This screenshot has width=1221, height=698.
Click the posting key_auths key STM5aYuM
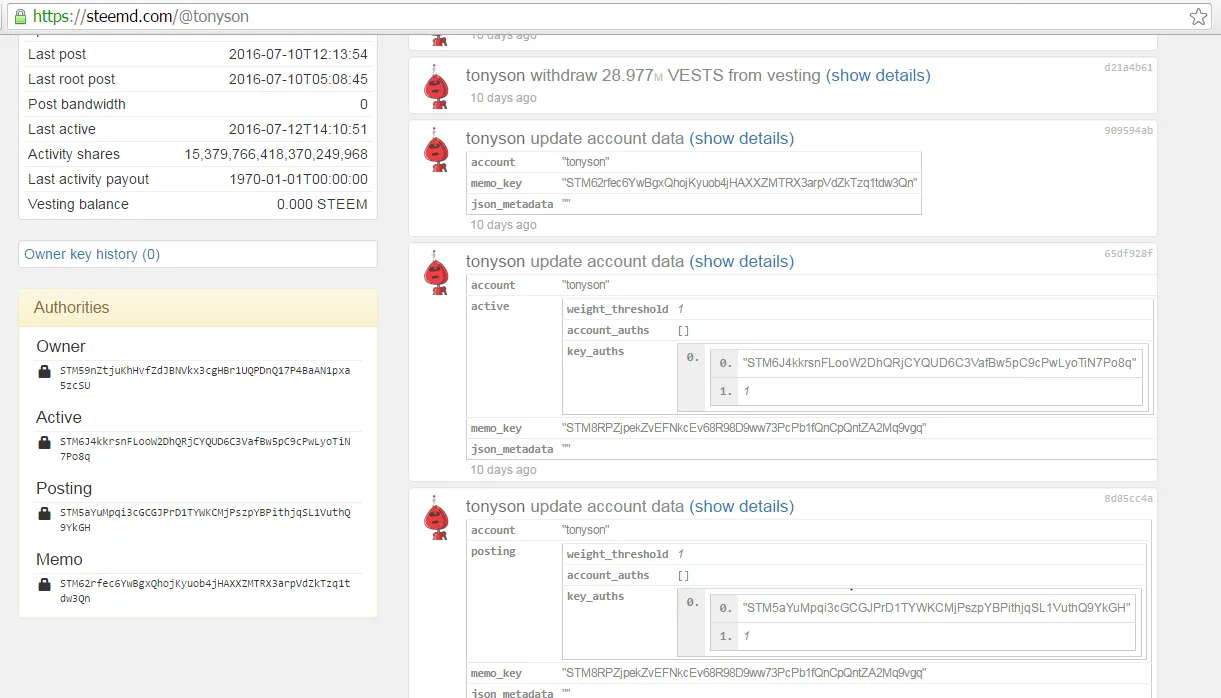pyautogui.click(x=936, y=608)
